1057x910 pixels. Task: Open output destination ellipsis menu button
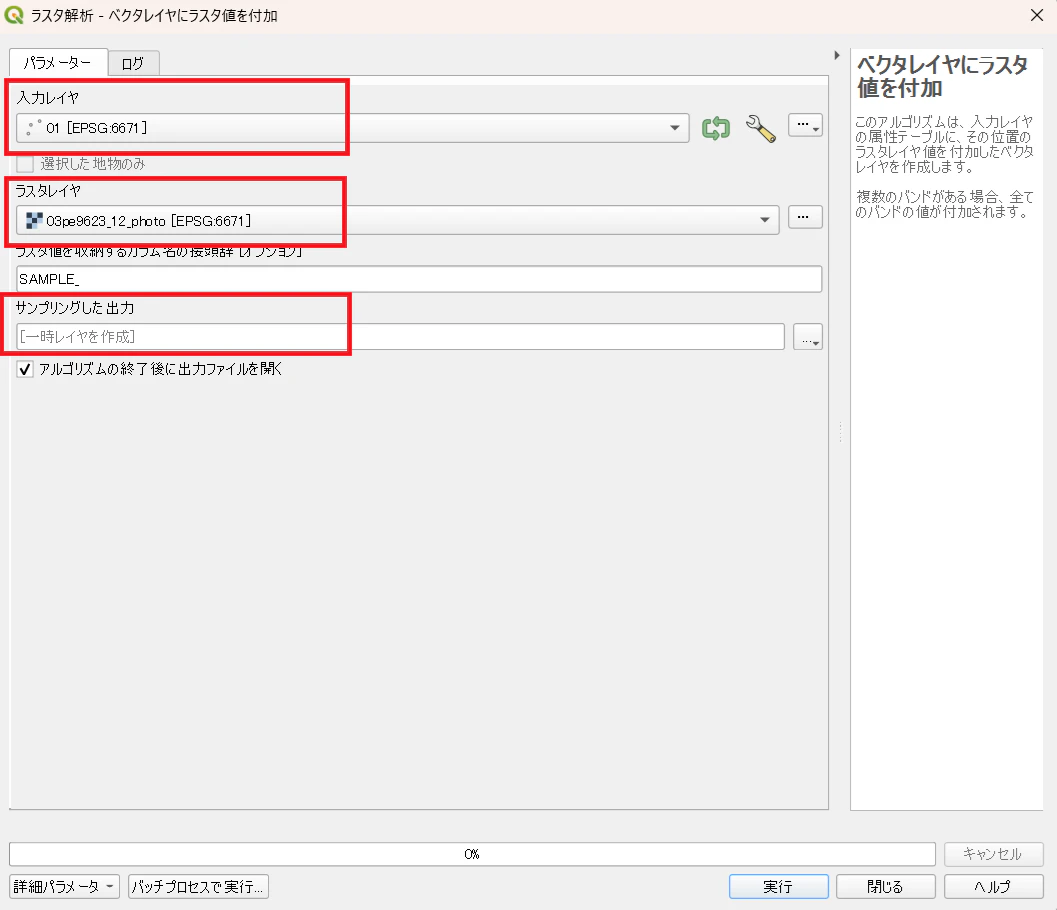click(x=808, y=337)
